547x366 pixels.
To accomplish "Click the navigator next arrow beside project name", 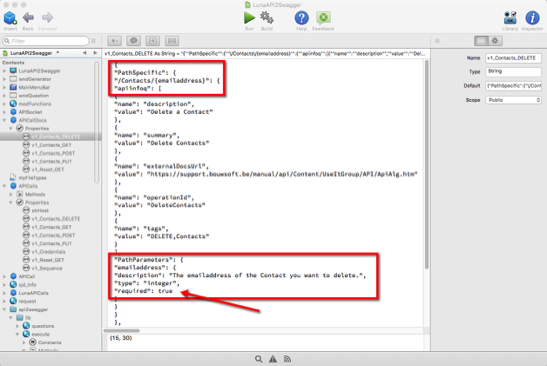I will tap(95, 53).
